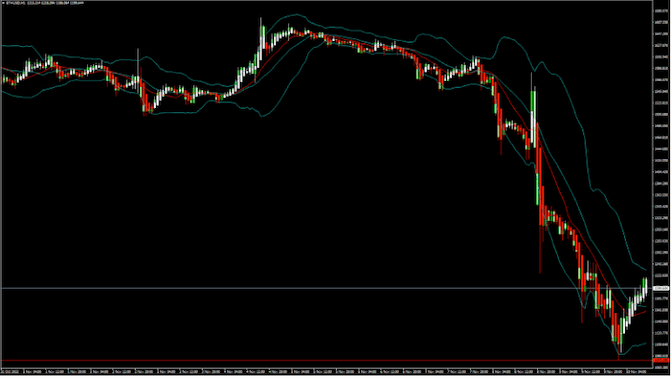Select the red horizontal line near the chart bottom
672x380 pixels.
[x=326, y=361]
